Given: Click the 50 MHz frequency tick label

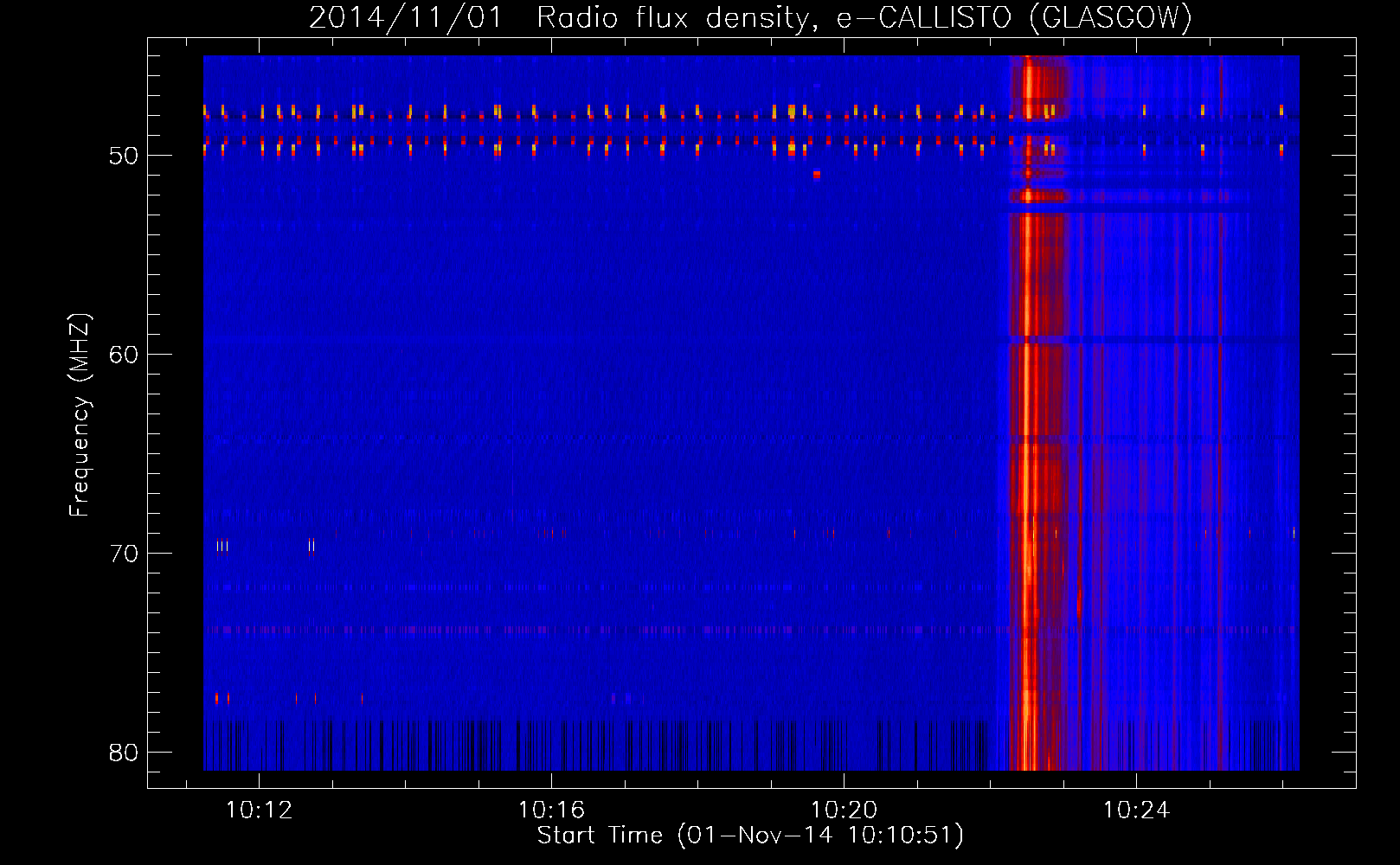Looking at the screenshot, I should pyautogui.click(x=124, y=156).
